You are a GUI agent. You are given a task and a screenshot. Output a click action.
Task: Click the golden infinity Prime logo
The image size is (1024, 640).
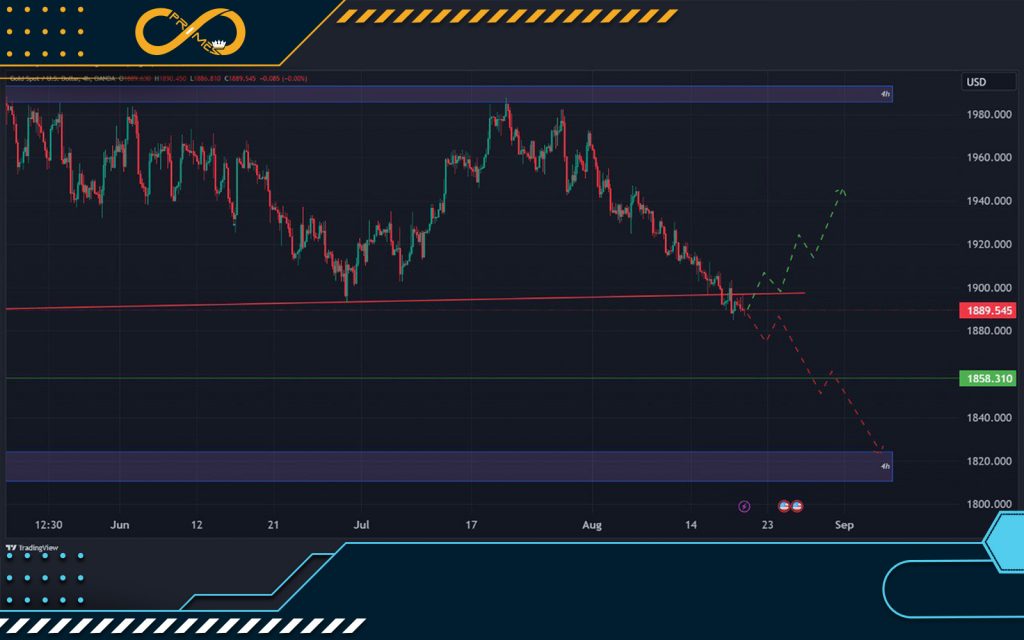click(190, 33)
